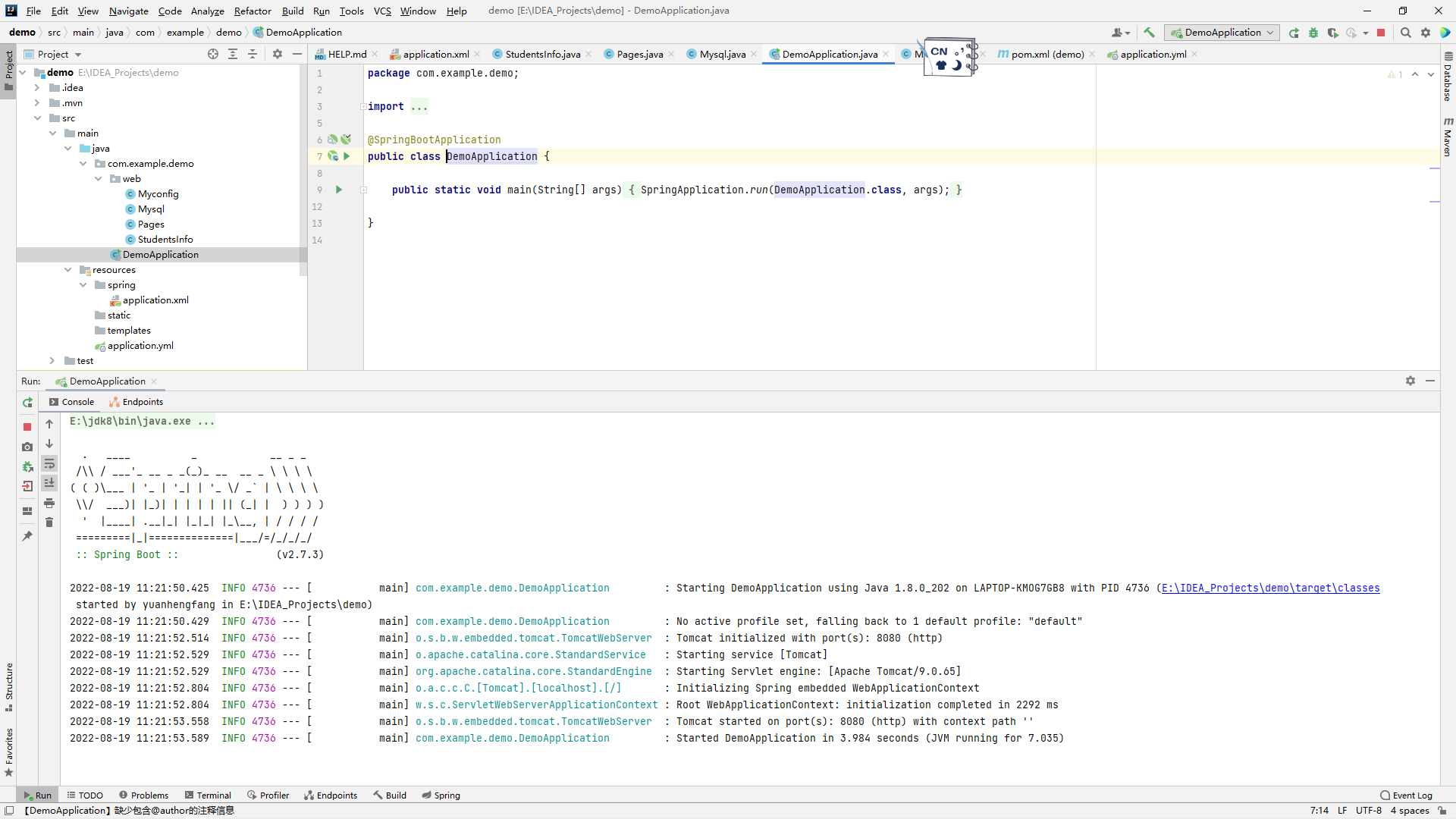This screenshot has height=819, width=1456.
Task: Open IDE settings gear in top toolbar
Action: tap(1426, 33)
